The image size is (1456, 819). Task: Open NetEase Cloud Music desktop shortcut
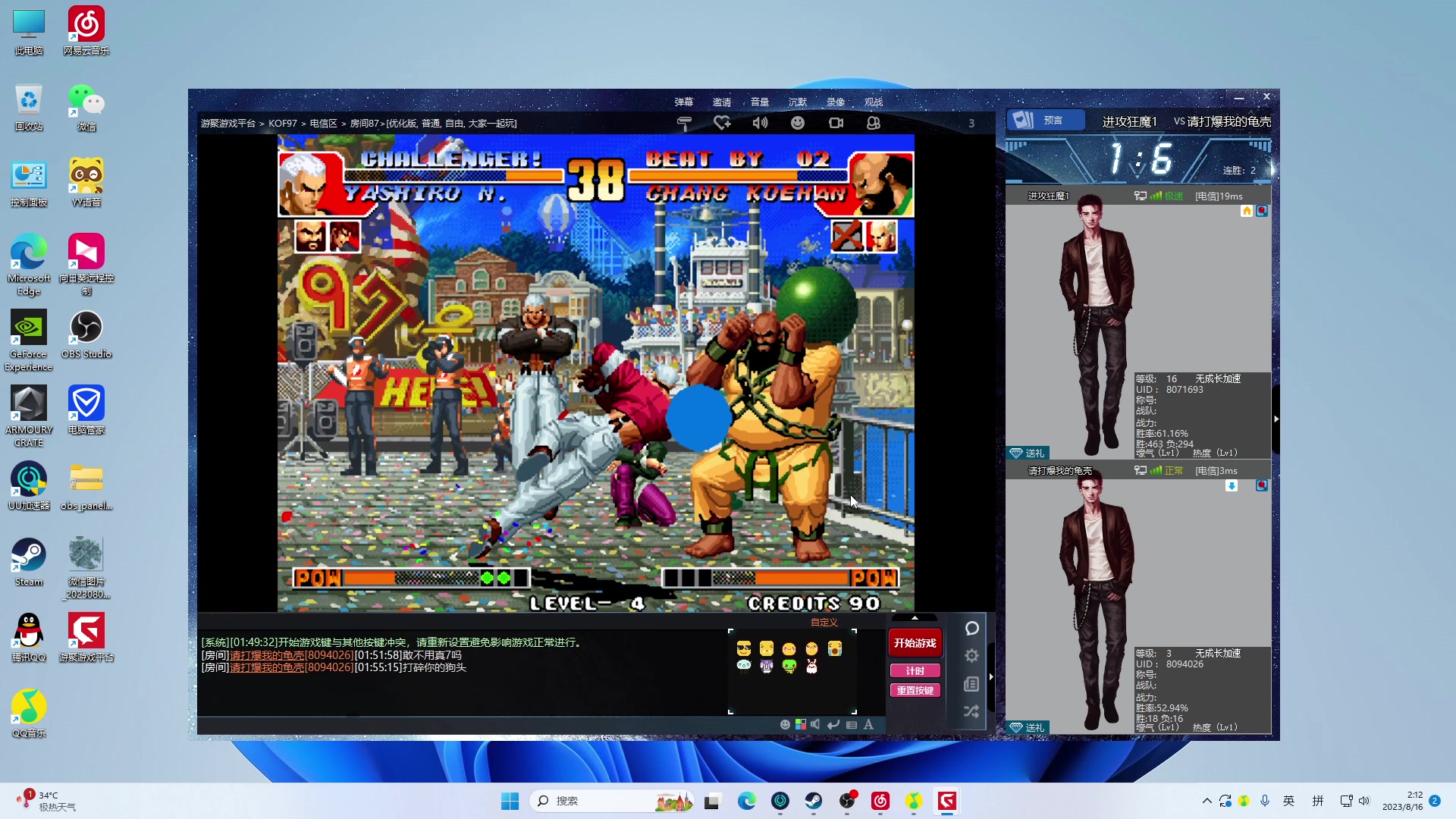click(86, 31)
